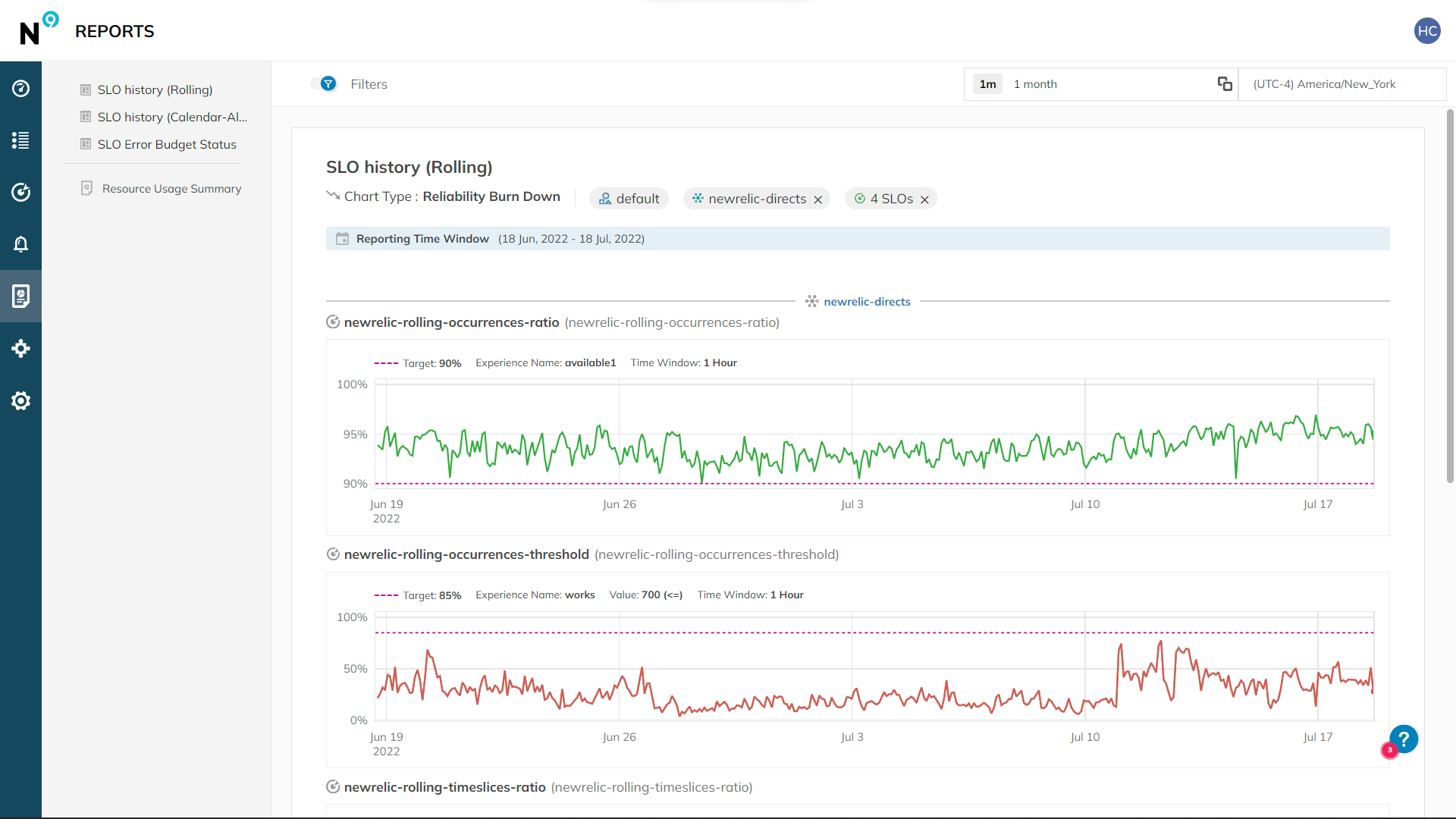Click the Reports navigation icon
This screenshot has width=1456, height=819.
coord(21,296)
